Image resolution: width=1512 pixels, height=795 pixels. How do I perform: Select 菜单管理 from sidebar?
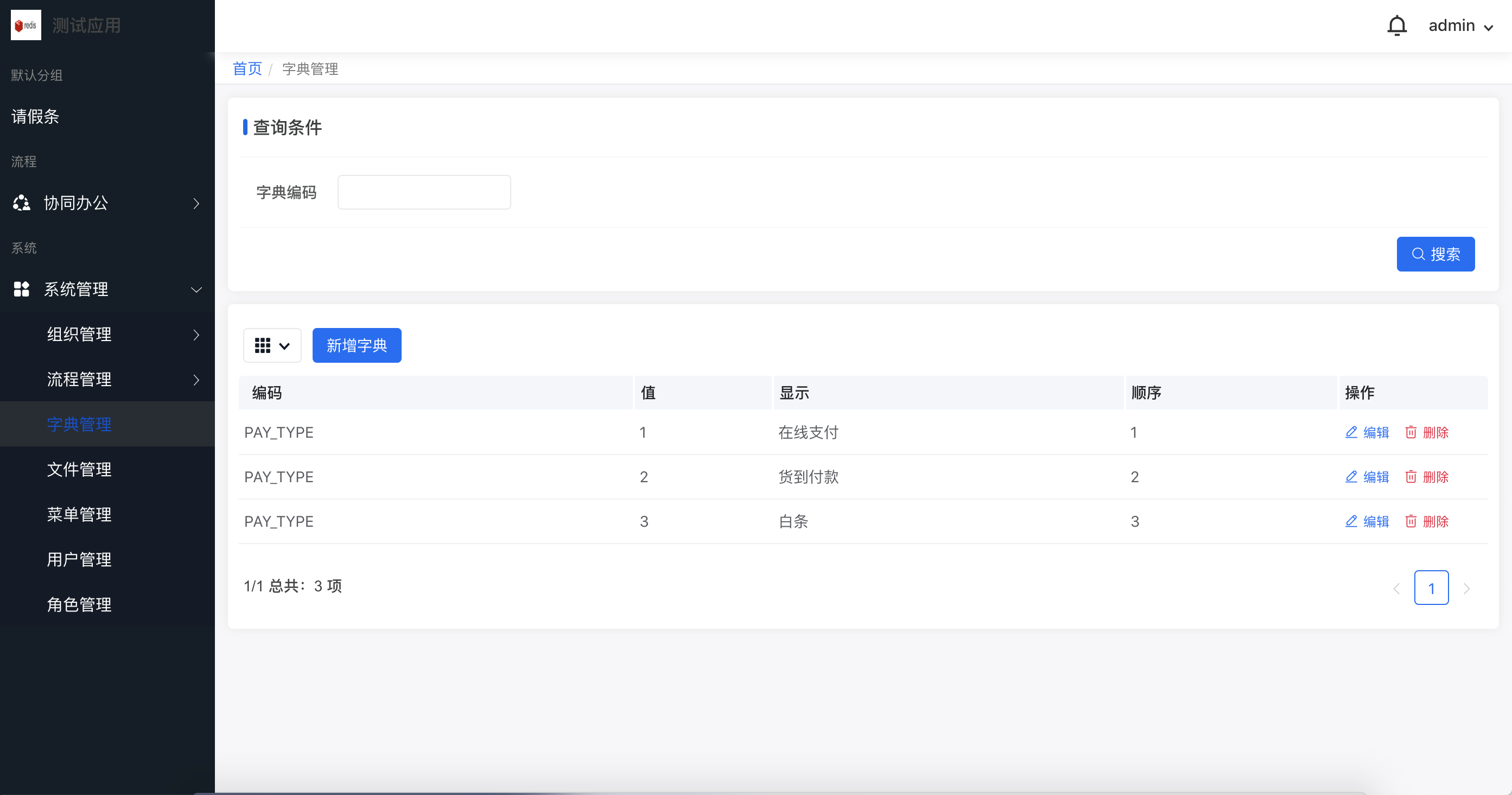79,514
